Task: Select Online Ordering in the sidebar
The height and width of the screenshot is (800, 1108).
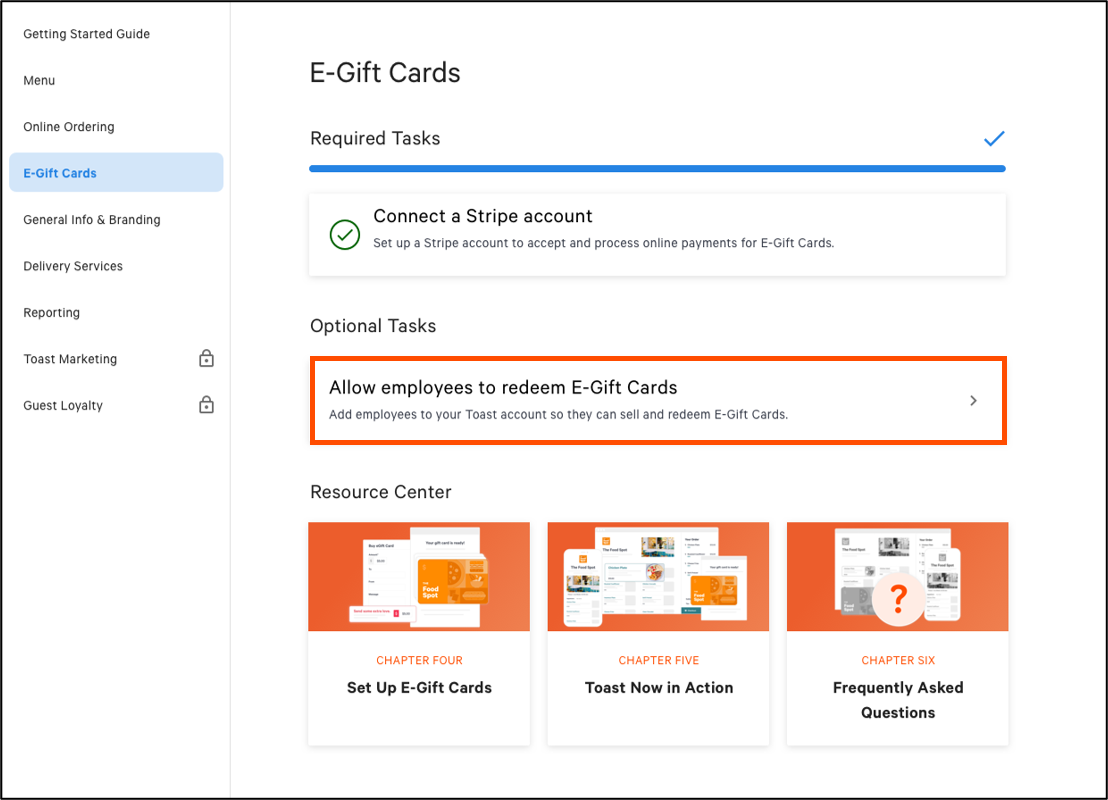Action: (x=69, y=127)
